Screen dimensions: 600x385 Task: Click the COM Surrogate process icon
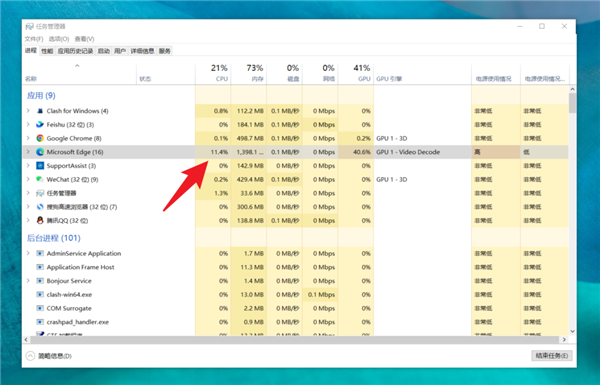coord(40,308)
